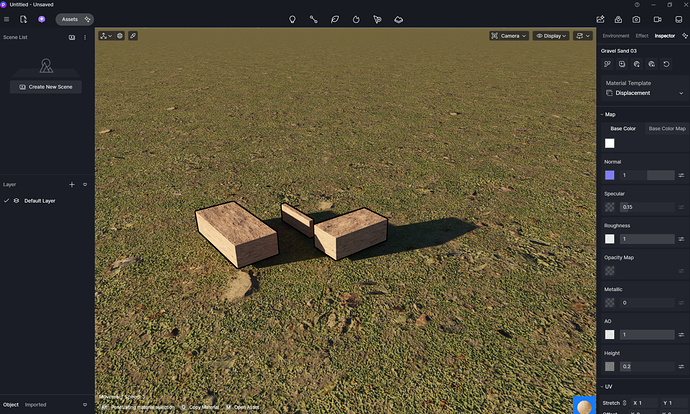Select the light bulb tool
This screenshot has height=414, width=690.
coord(292,19)
